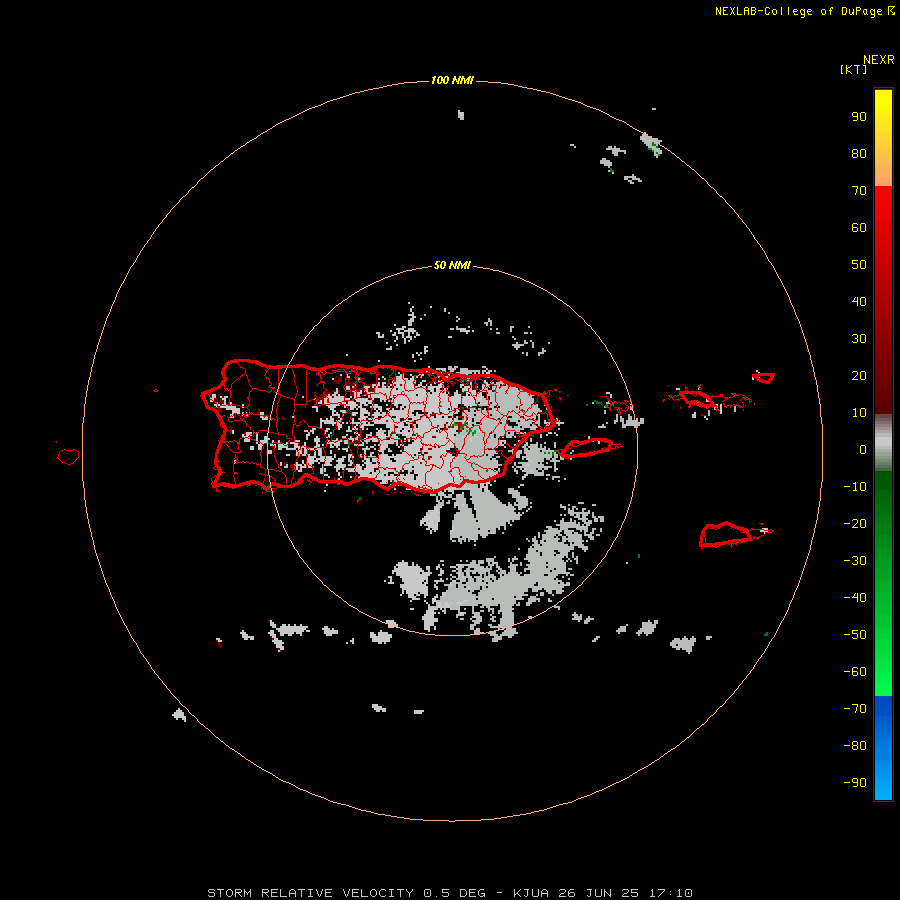
Task: Click the -10 value on velocity scale
Action: pyautogui.click(x=855, y=487)
